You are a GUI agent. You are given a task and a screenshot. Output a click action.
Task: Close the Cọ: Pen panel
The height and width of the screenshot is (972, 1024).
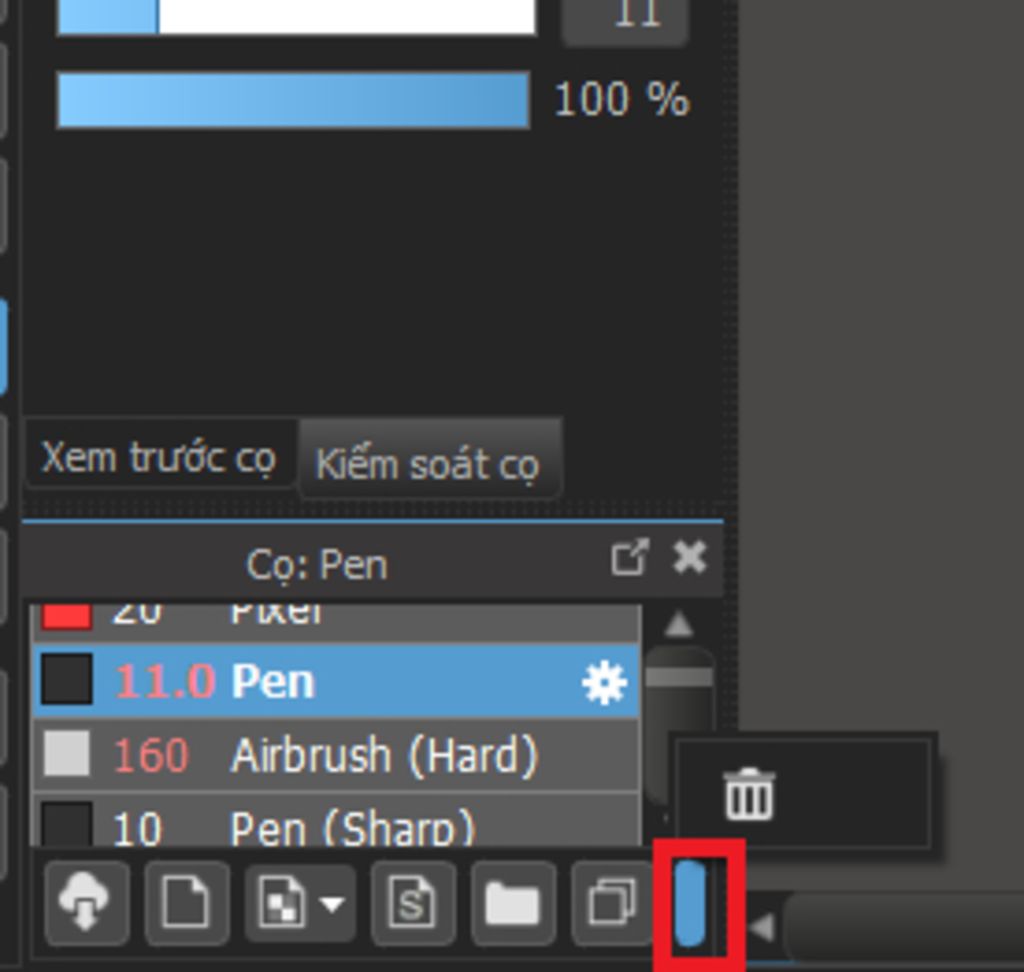(690, 558)
